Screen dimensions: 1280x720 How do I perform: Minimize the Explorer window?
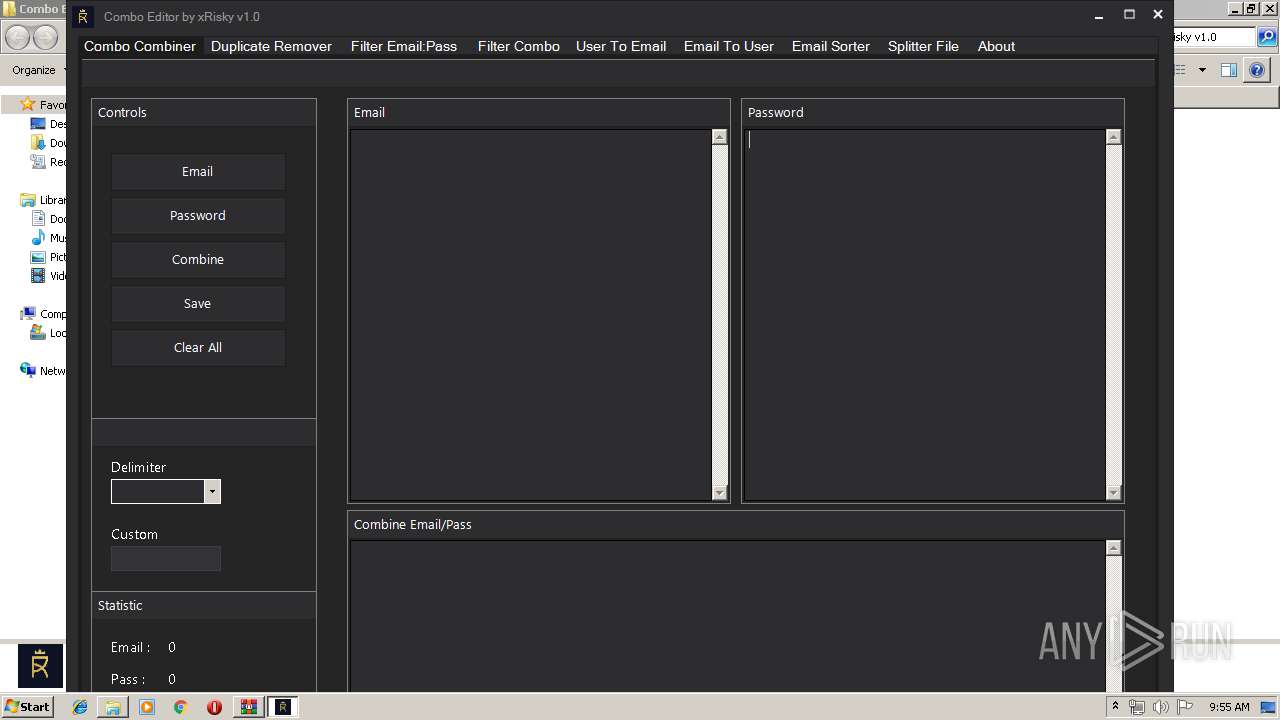[x=1235, y=9]
